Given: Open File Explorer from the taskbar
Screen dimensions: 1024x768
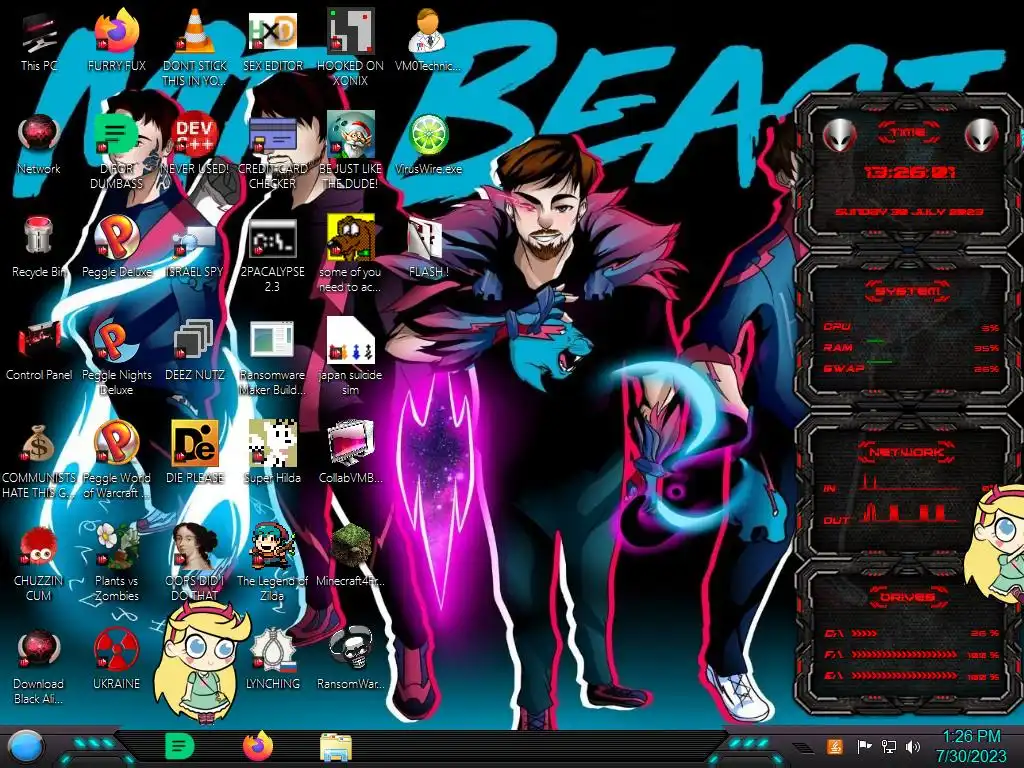Looking at the screenshot, I should click(336, 747).
